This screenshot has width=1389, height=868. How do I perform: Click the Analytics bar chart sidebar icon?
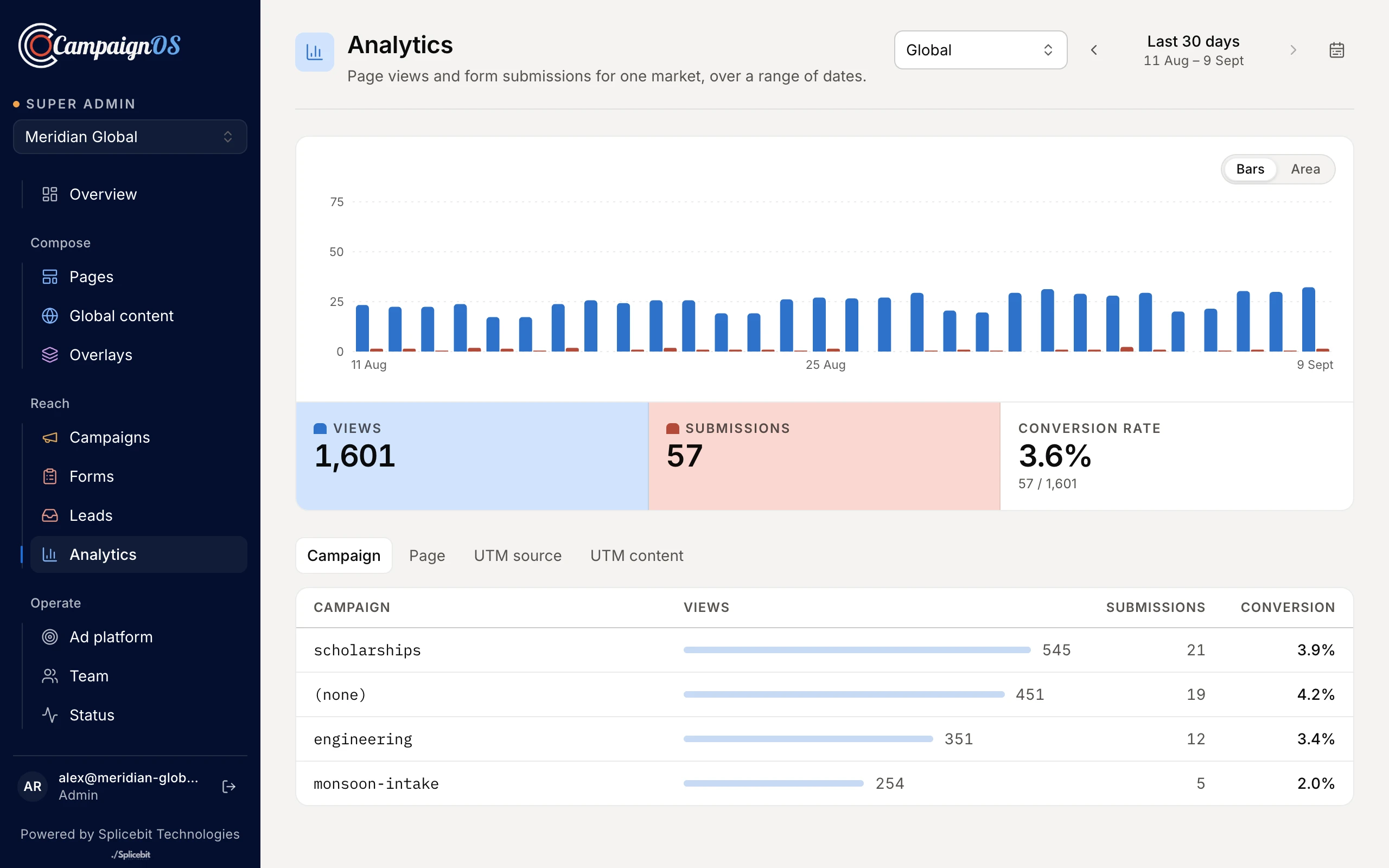50,554
